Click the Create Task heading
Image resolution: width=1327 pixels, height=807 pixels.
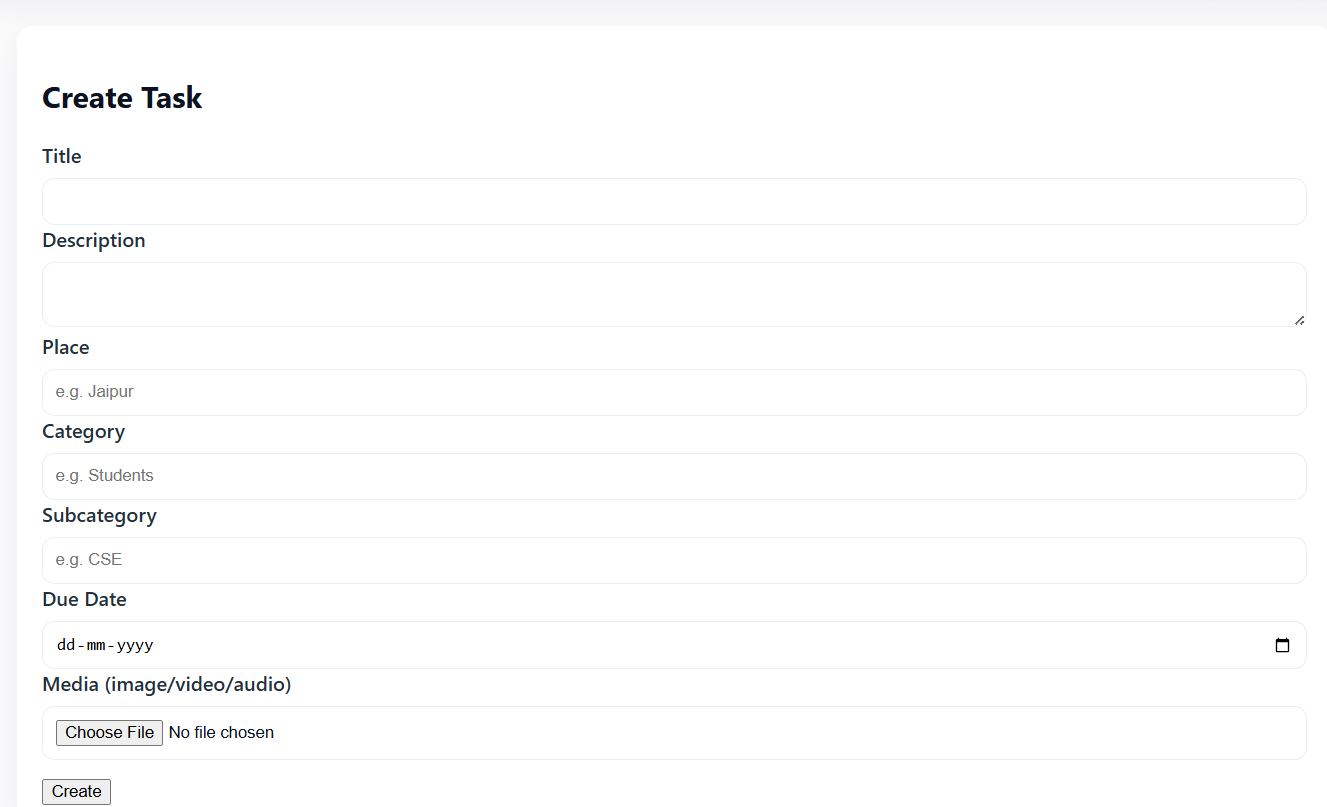click(x=122, y=98)
